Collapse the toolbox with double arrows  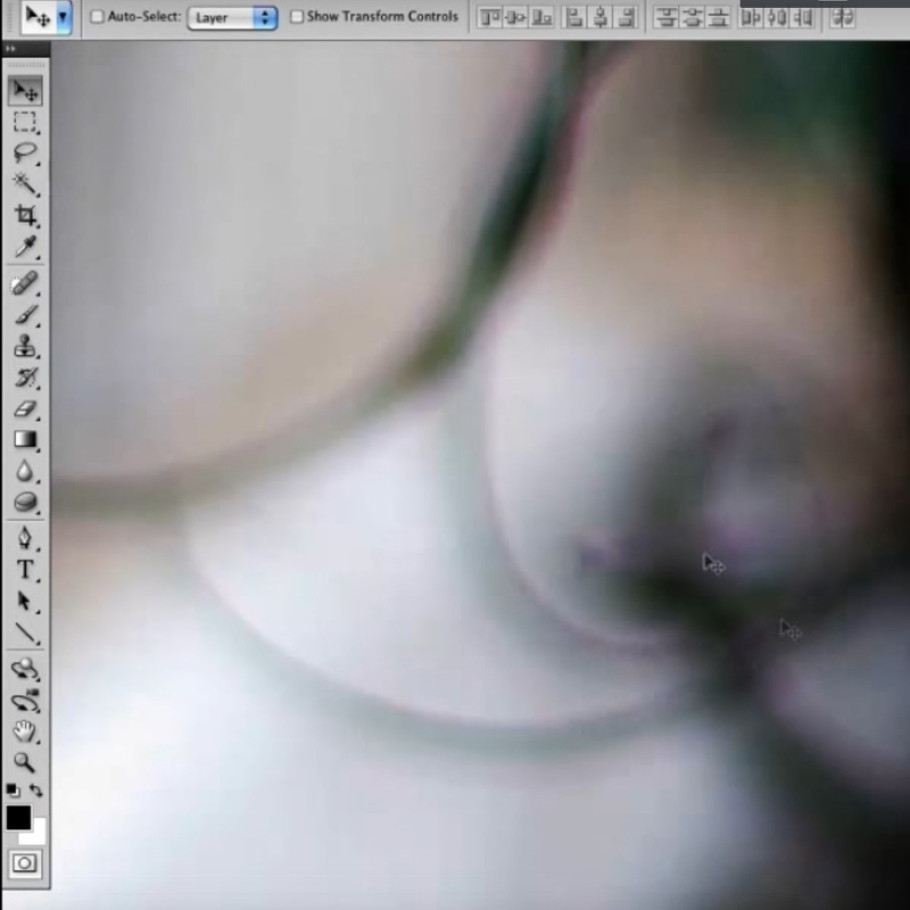click(x=10, y=49)
